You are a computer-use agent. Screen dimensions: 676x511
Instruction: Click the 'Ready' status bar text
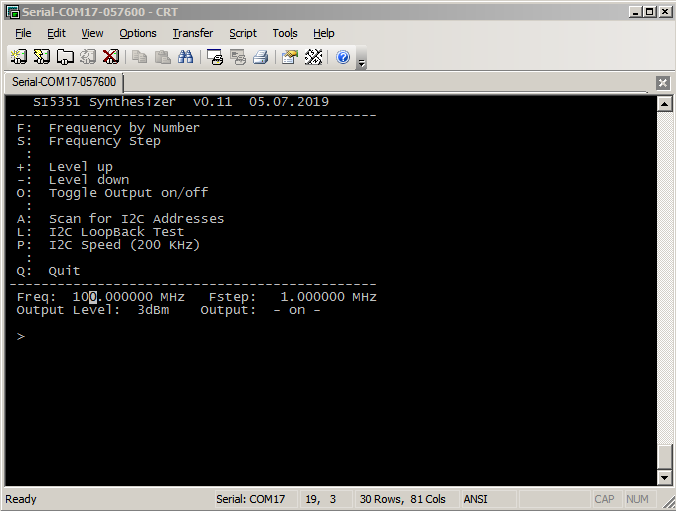pyautogui.click(x=21, y=499)
